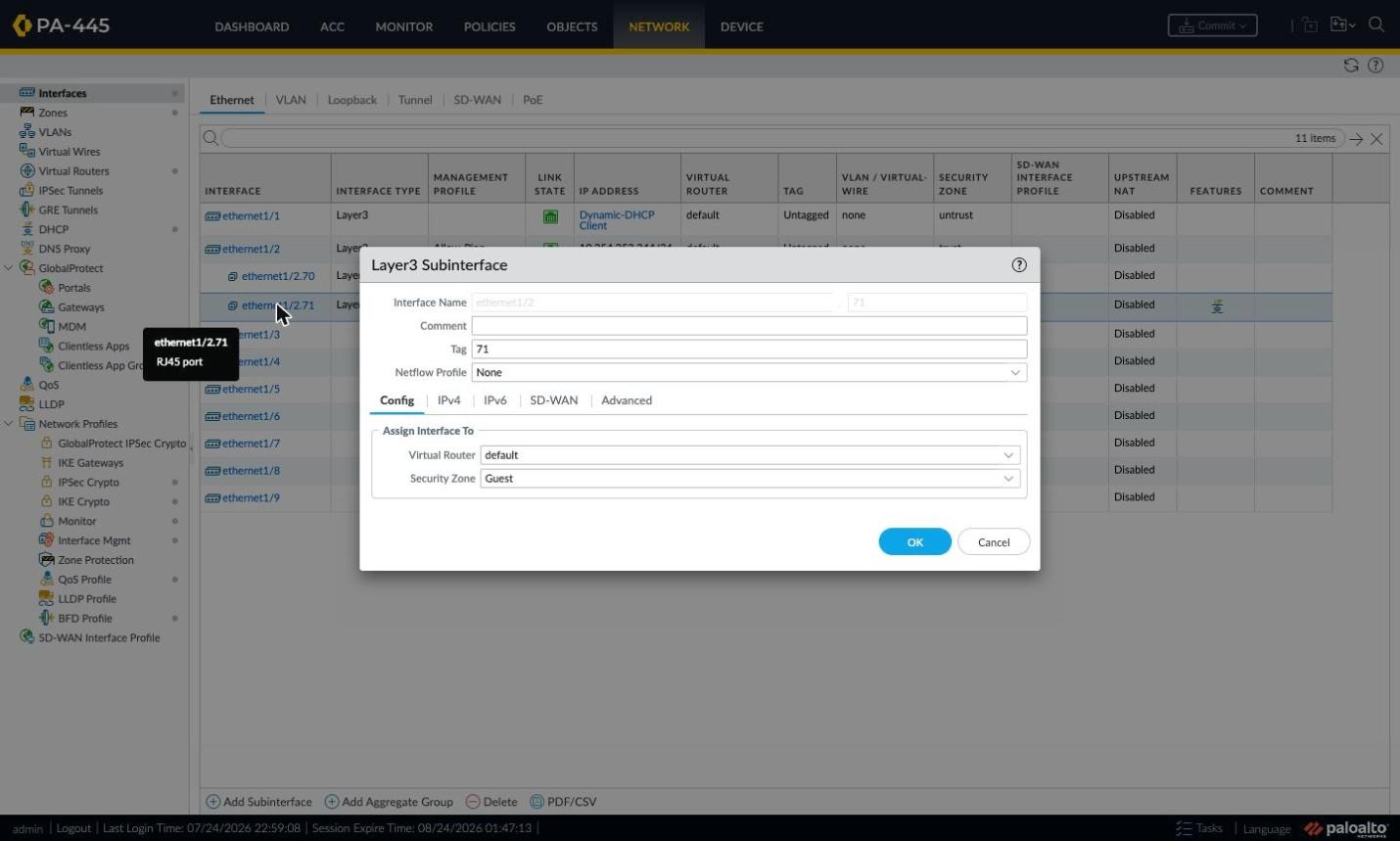Open the OBJECTS main menu

(x=572, y=26)
